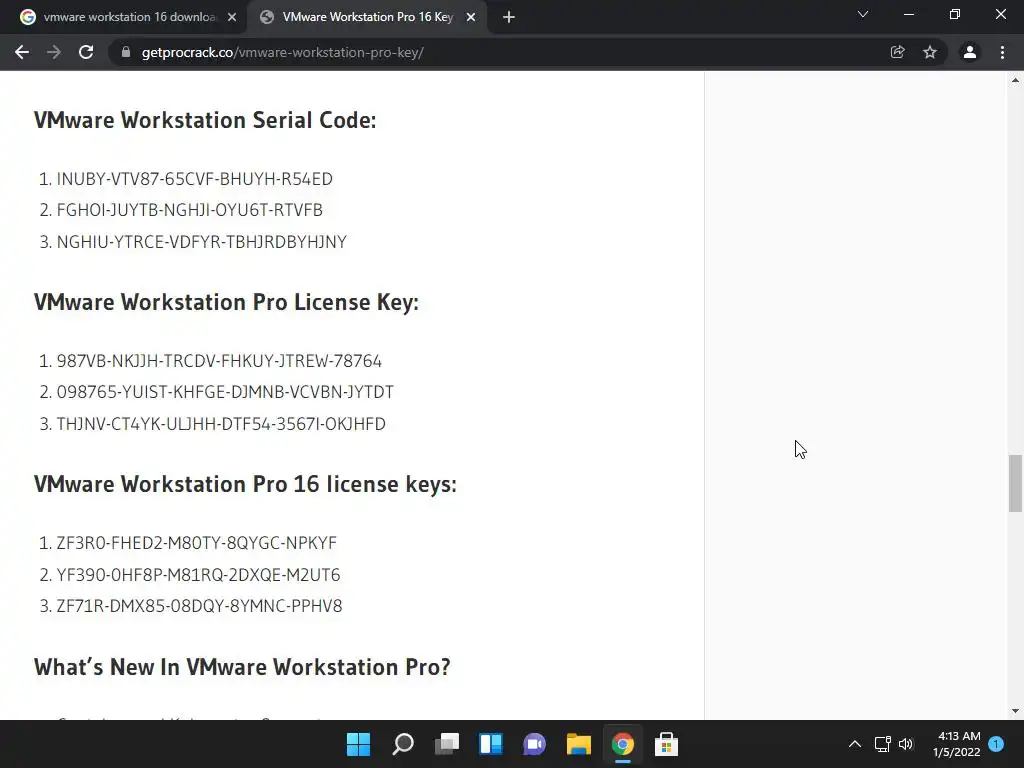Go back to the previous page
The width and height of the screenshot is (1024, 768).
pos(22,52)
